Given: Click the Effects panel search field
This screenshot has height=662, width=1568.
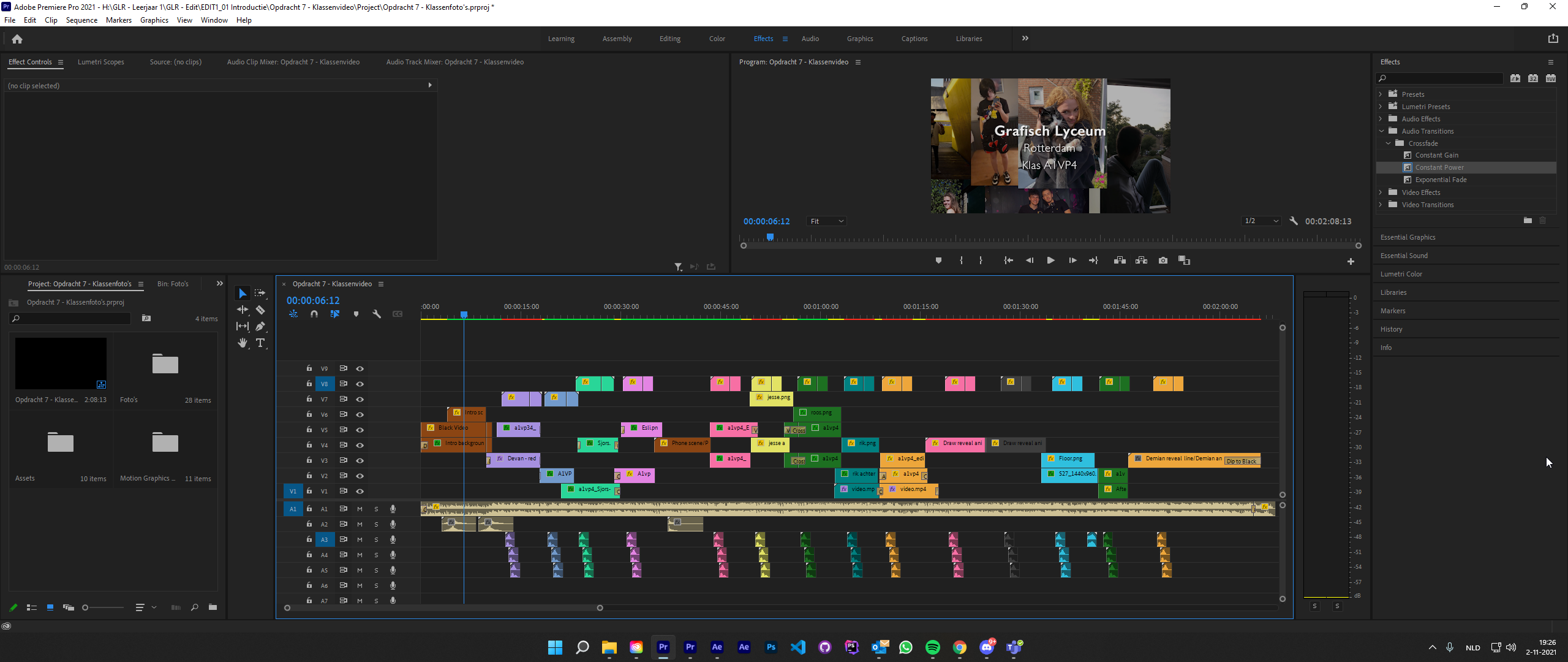Looking at the screenshot, I should tap(1441, 78).
